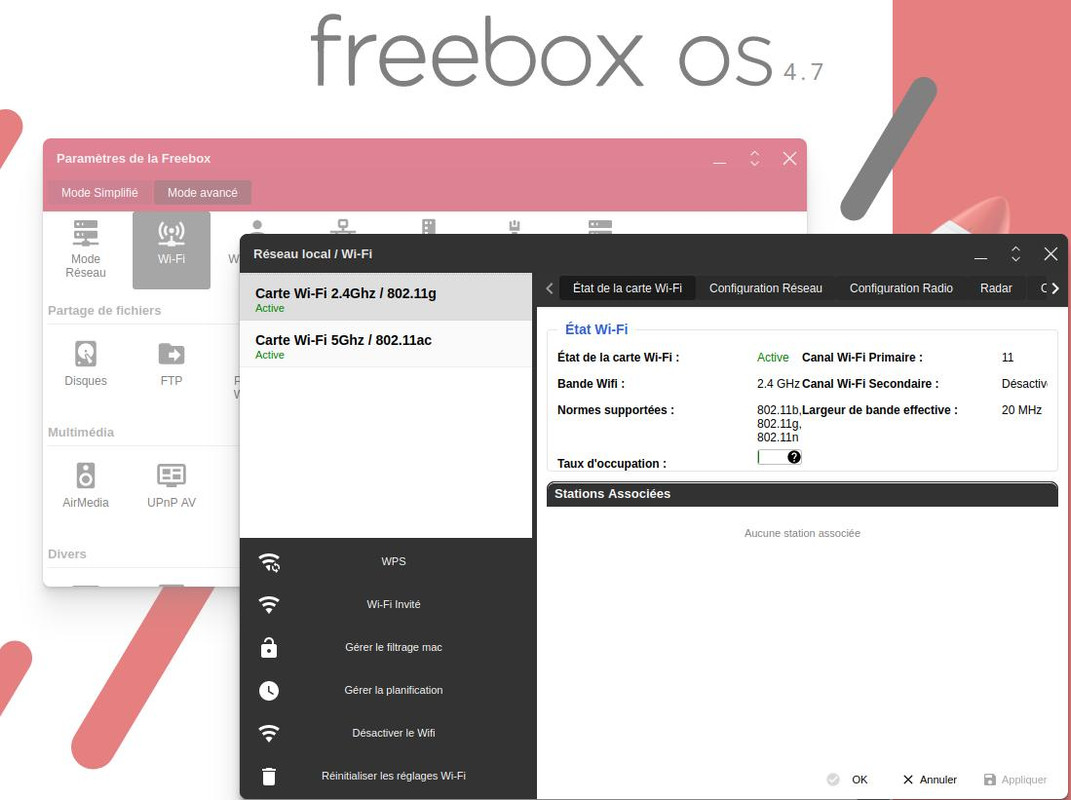Expand or collapse the Paramètres de la Freebox window
The height and width of the screenshot is (800, 1071).
[x=755, y=158]
